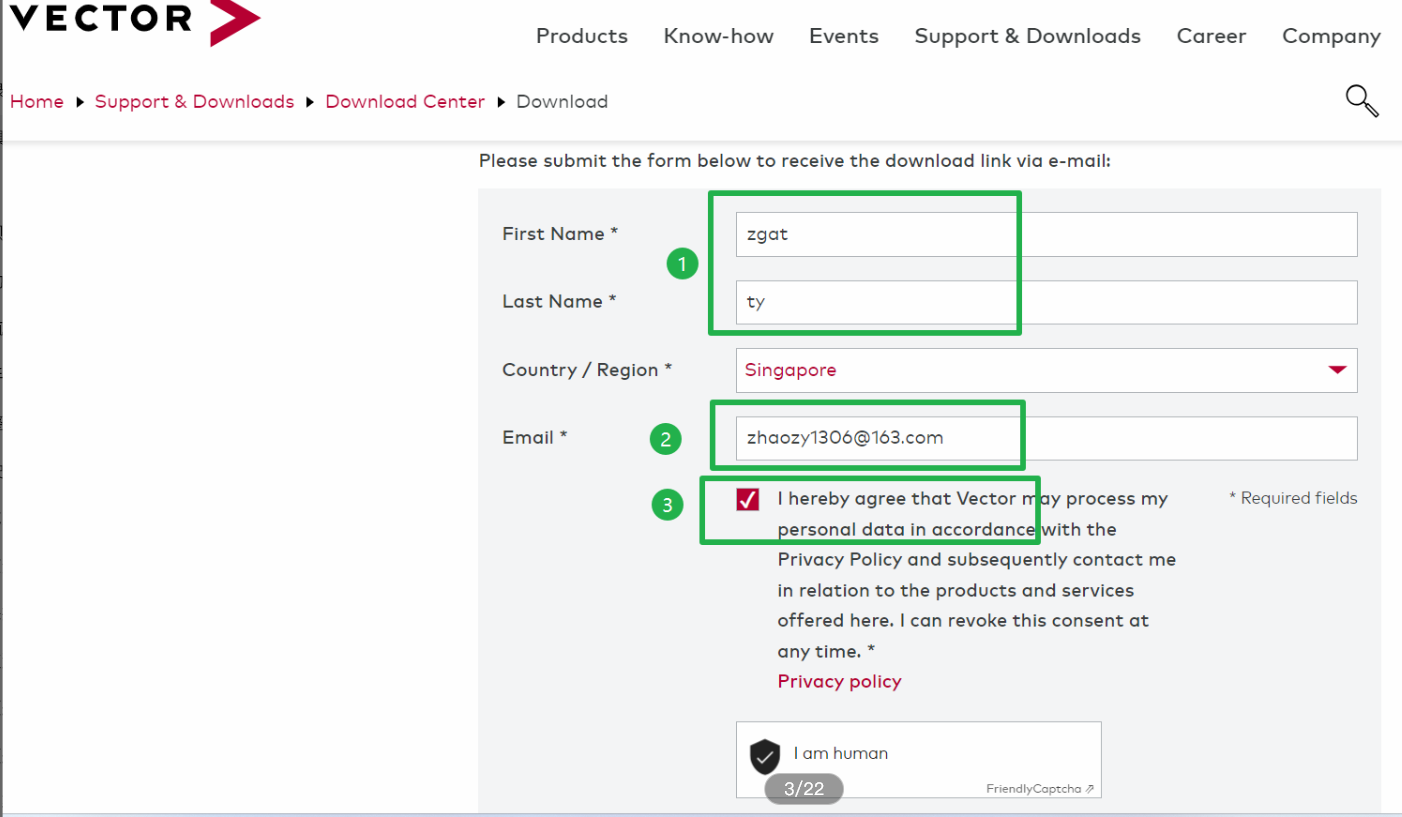Expand the Country / Region dropdown arrow
The width and height of the screenshot is (1402, 817).
(x=1337, y=370)
